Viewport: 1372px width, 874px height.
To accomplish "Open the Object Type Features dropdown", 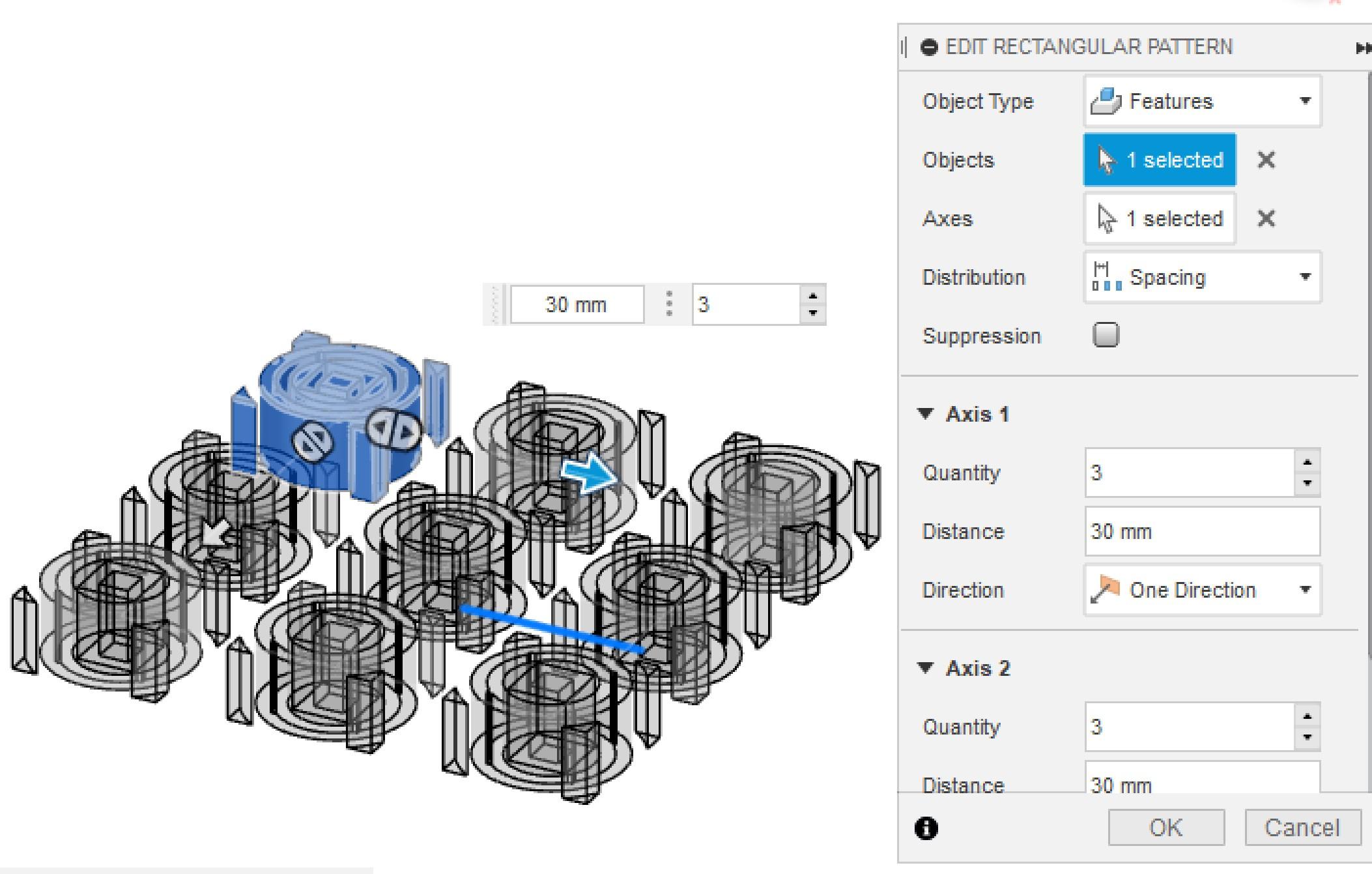I will 1202,101.
